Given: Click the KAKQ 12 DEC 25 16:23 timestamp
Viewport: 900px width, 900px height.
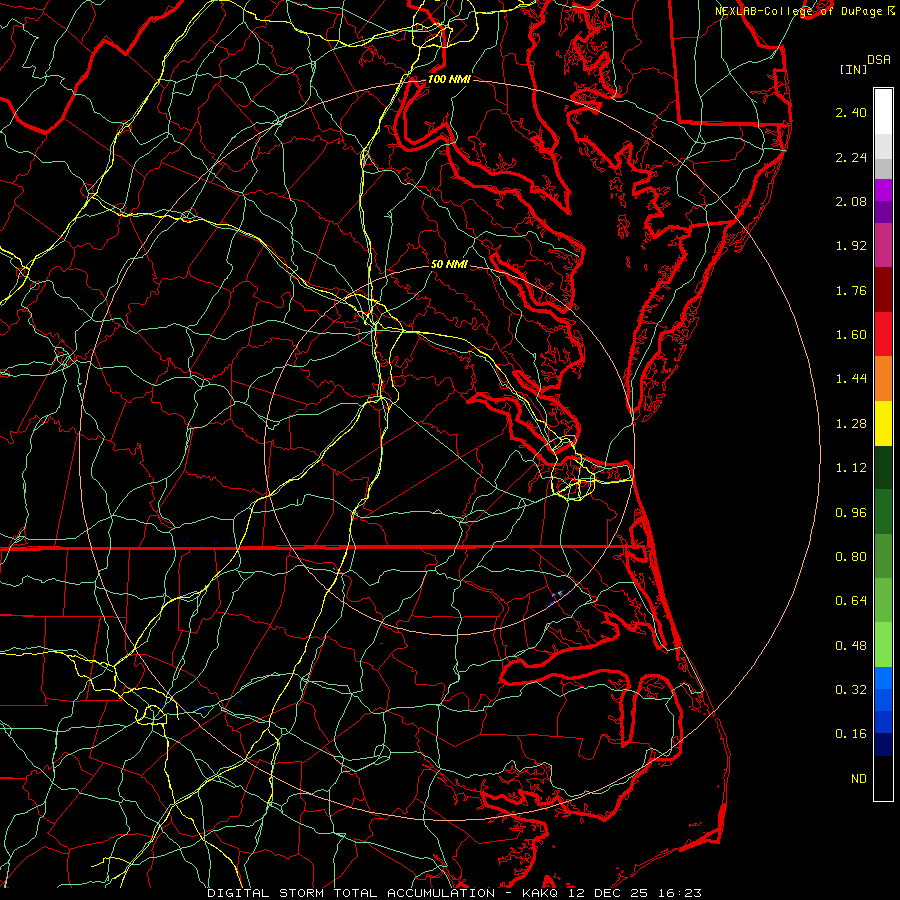Looking at the screenshot, I should tap(611, 893).
